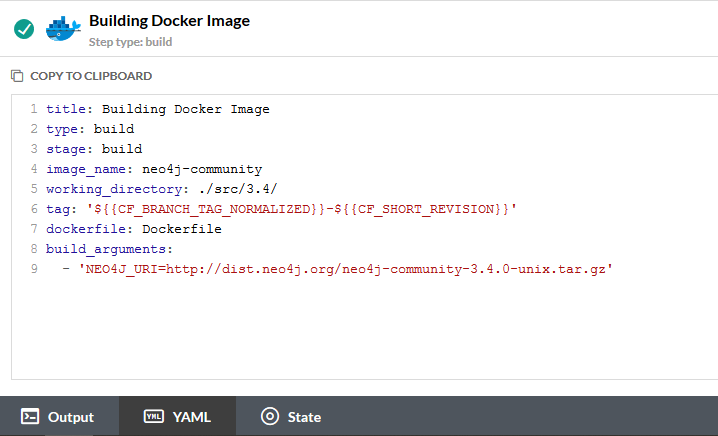Place cursor on "type: build" line
This screenshot has height=436, width=718.
coord(90,129)
